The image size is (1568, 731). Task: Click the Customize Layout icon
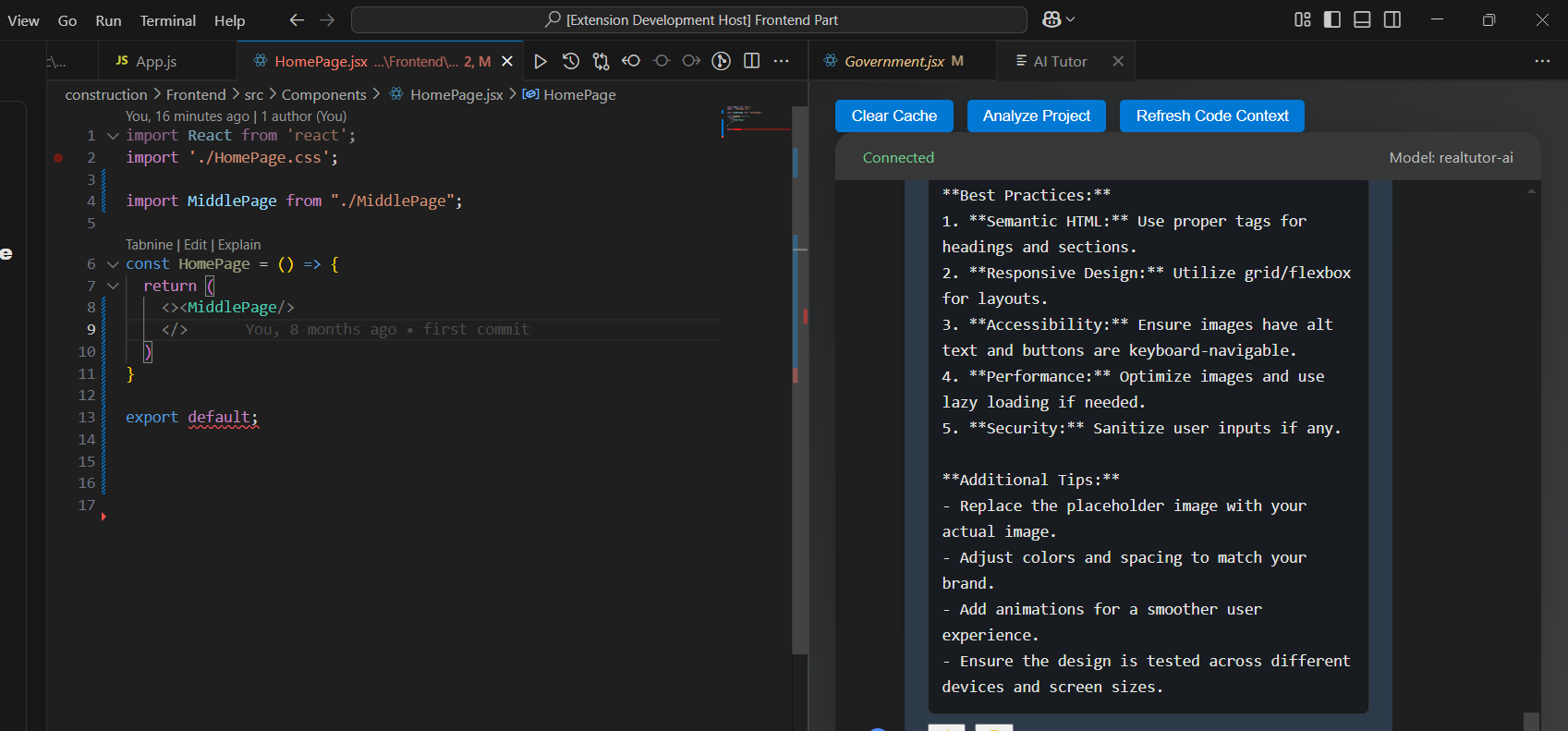(x=1302, y=19)
